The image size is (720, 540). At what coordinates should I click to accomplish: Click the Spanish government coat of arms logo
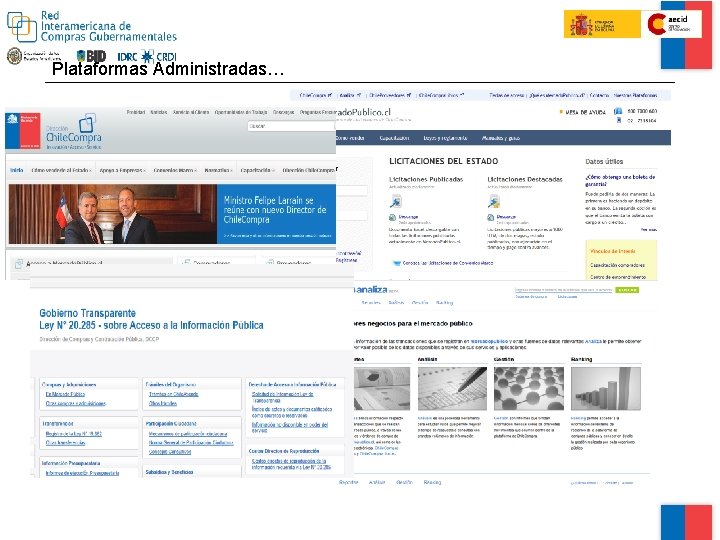click(x=581, y=24)
